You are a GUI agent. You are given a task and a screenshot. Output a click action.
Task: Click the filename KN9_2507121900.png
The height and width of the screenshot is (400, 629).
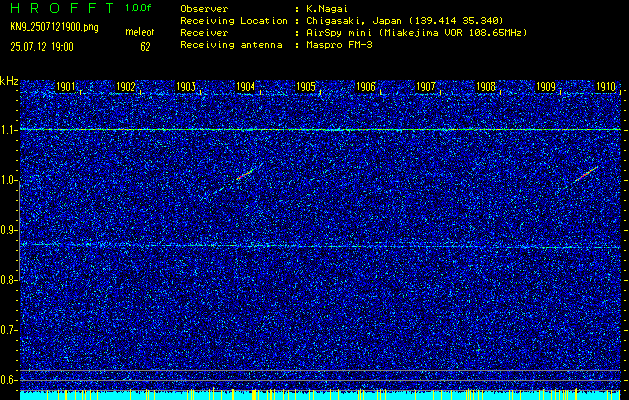[54, 28]
